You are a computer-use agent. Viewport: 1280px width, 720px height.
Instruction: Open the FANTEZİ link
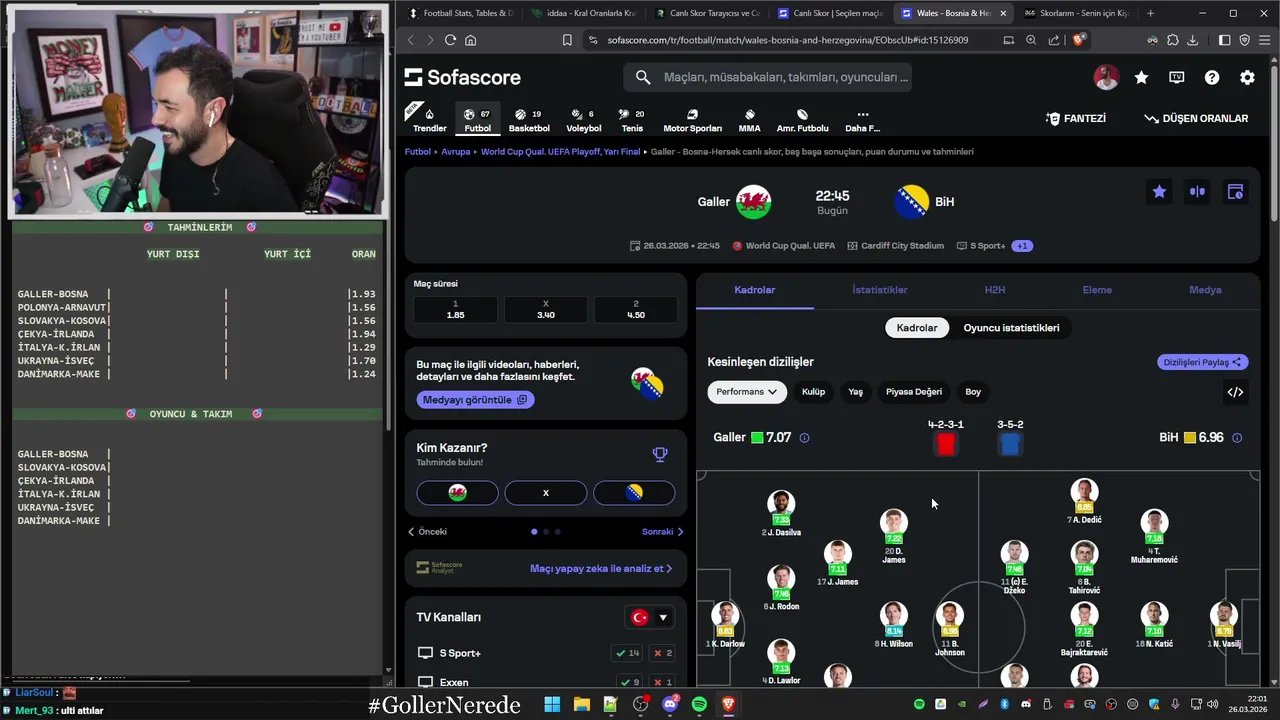click(1076, 118)
